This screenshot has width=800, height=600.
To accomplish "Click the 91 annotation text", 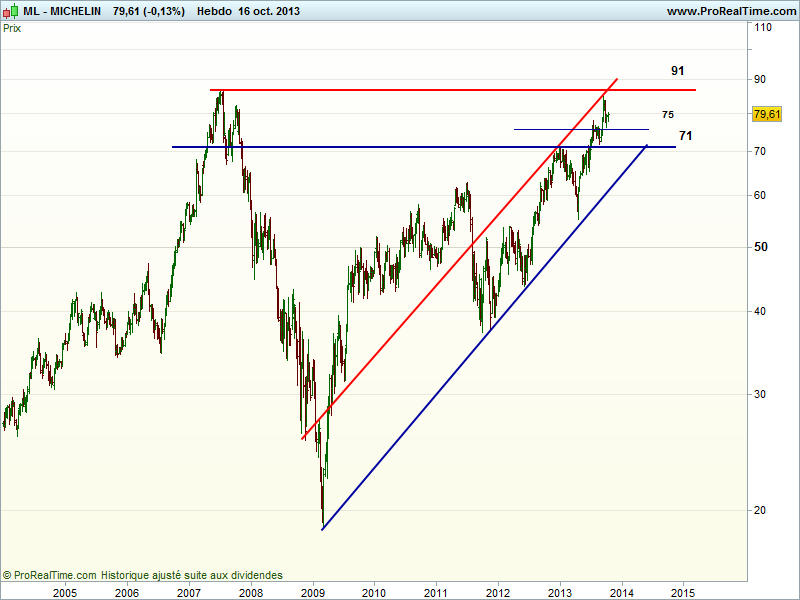I will (677, 71).
